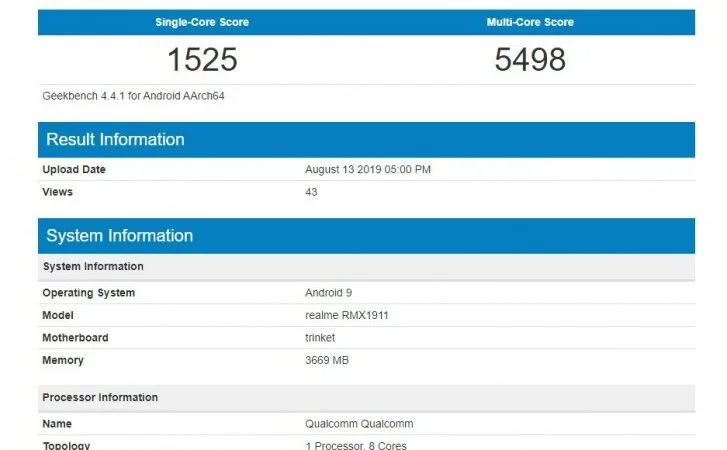Click the Memory label

[63, 360]
